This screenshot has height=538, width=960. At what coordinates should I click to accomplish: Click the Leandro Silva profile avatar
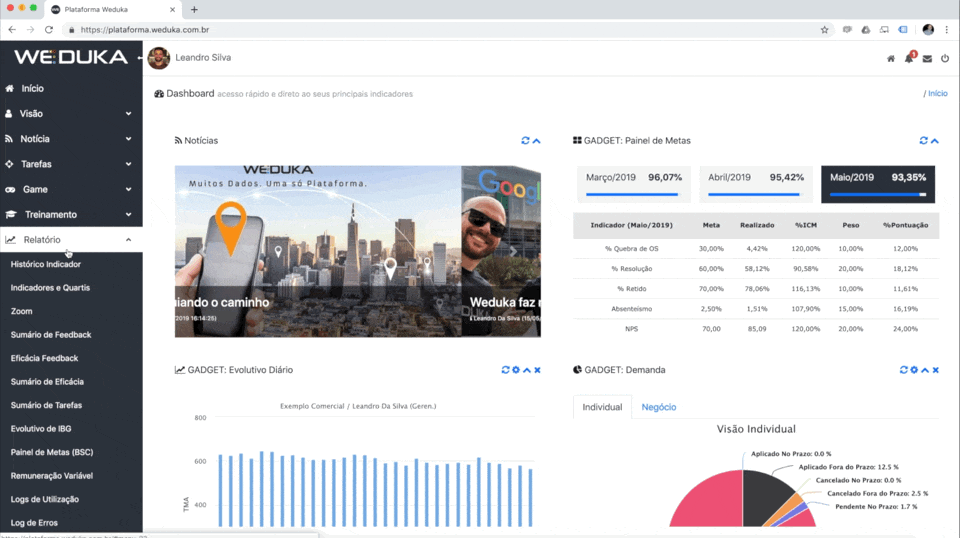[x=159, y=58]
